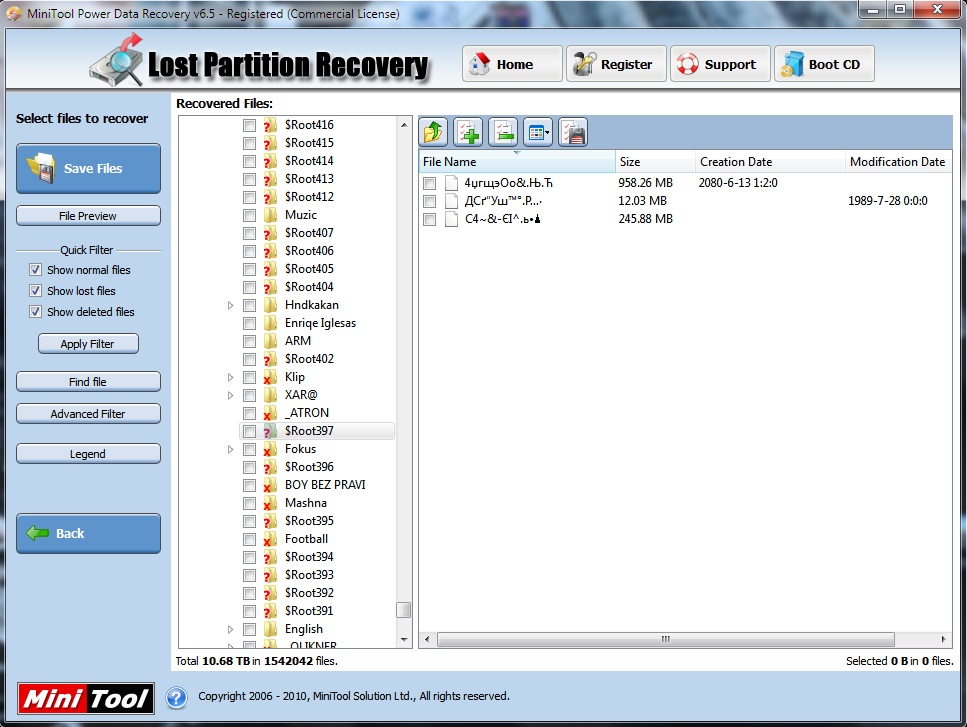Open the Register button in header
The height and width of the screenshot is (727, 967).
point(616,64)
